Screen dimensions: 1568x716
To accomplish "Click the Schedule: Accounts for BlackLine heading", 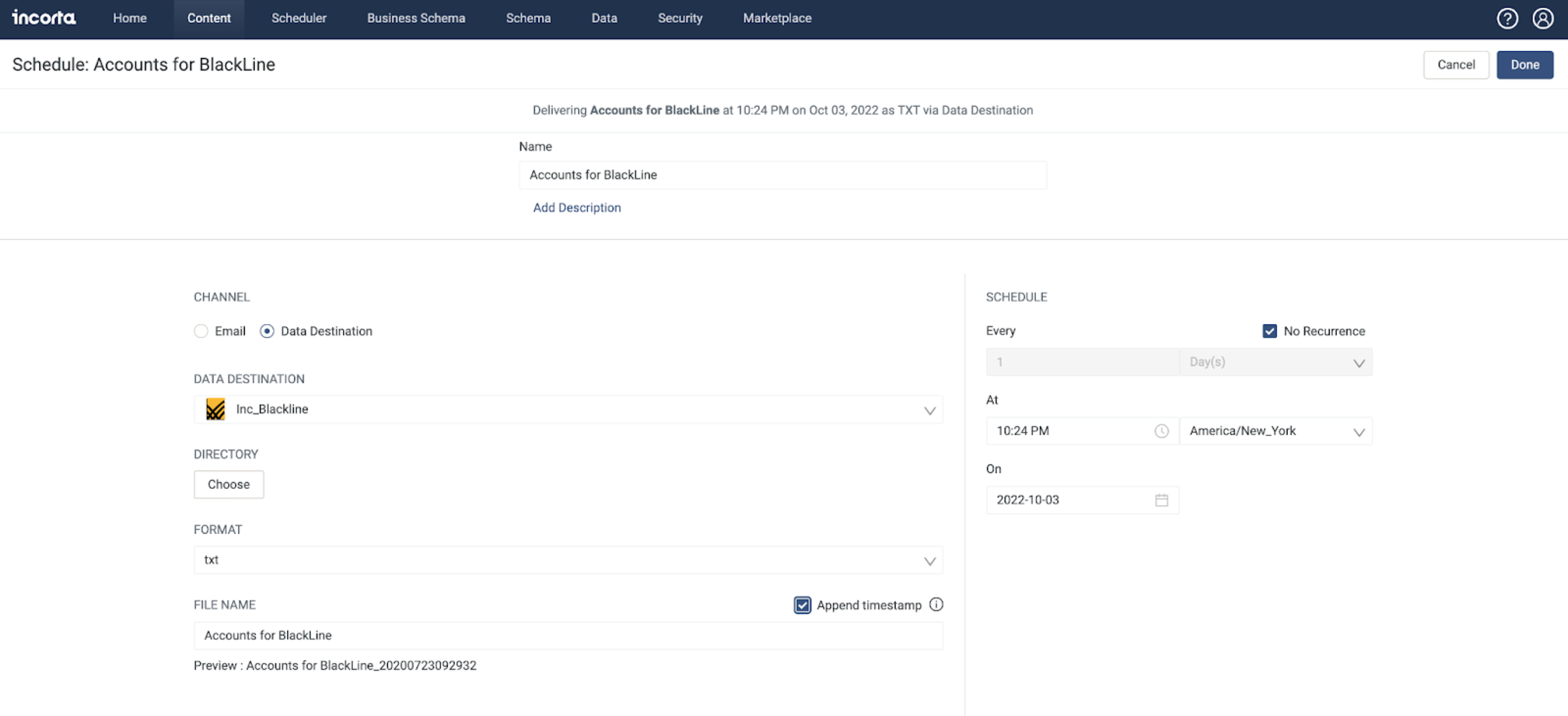I will pos(144,65).
